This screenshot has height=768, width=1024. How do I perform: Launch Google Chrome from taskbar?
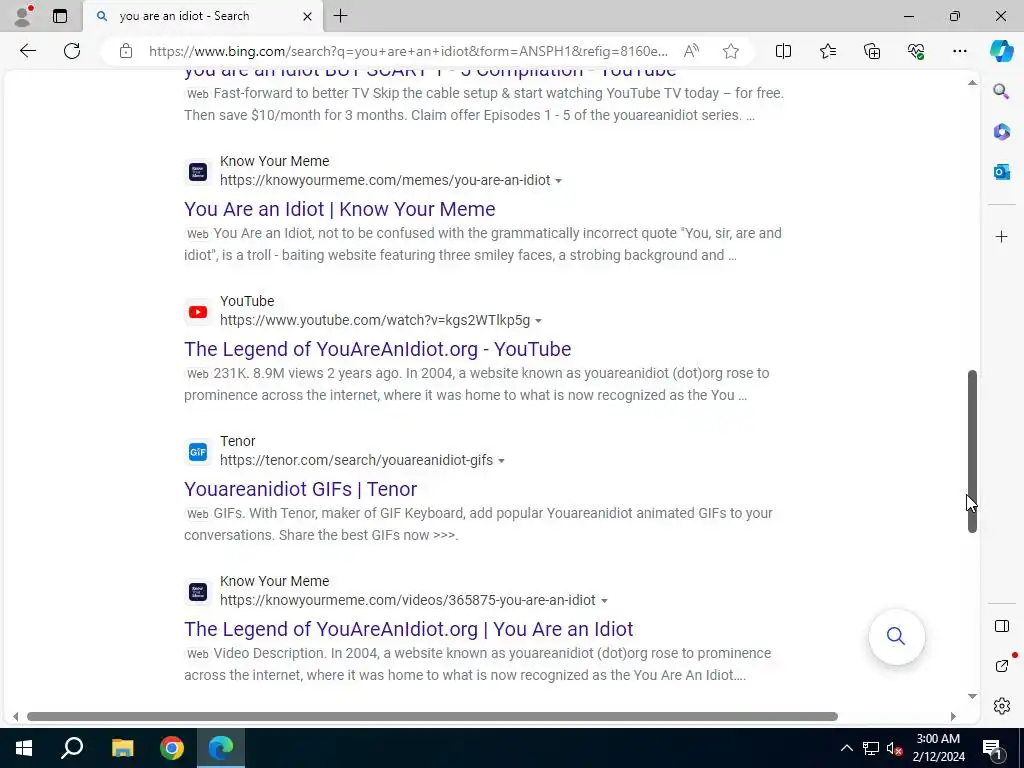172,748
